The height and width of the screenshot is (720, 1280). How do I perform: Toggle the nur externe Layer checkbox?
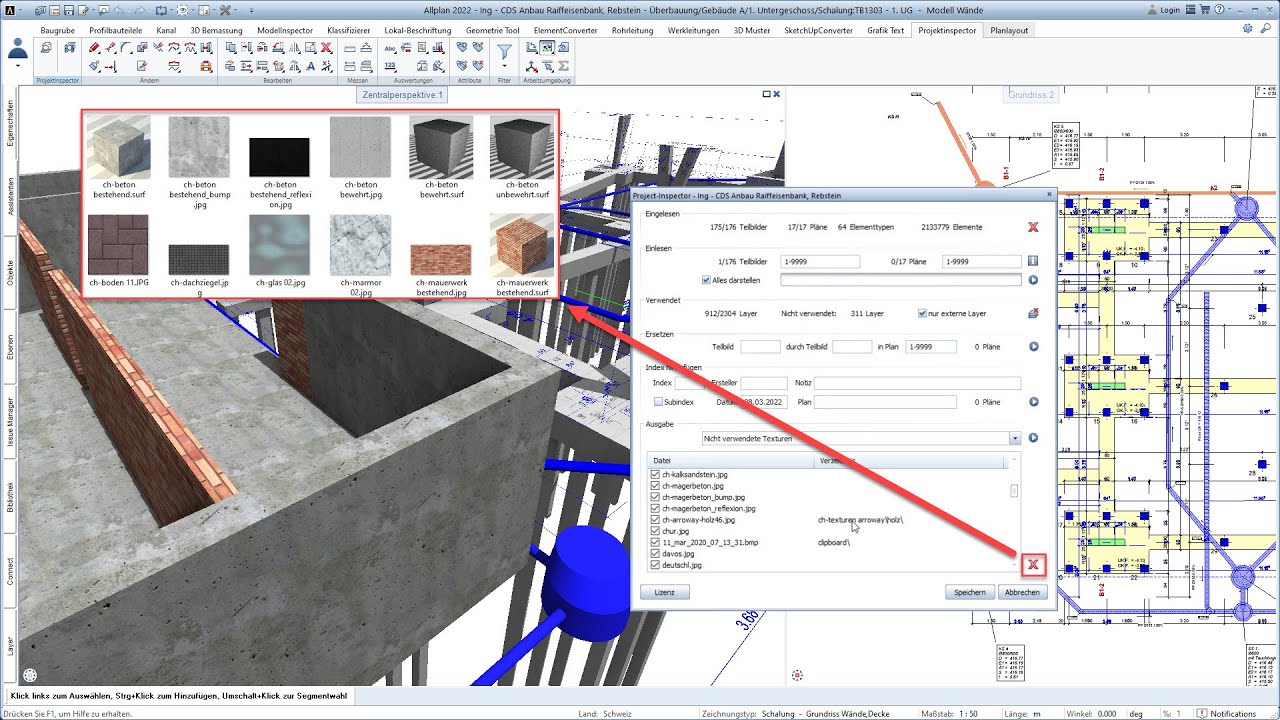click(922, 313)
